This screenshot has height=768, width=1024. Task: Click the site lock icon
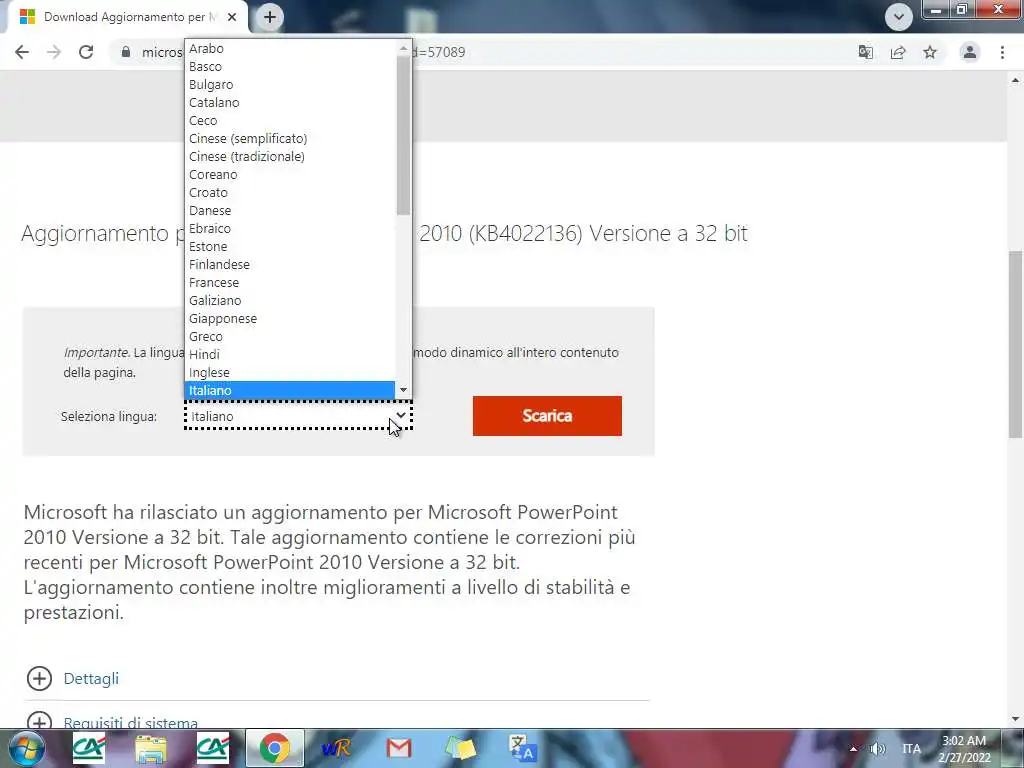click(x=126, y=52)
